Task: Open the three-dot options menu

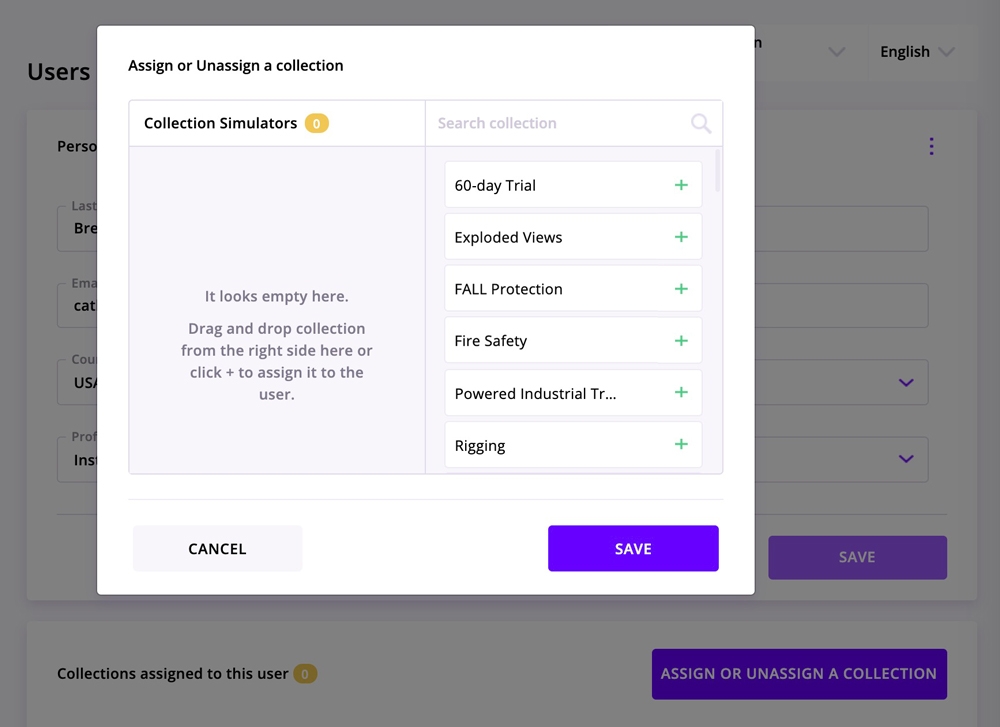Action: 931,146
